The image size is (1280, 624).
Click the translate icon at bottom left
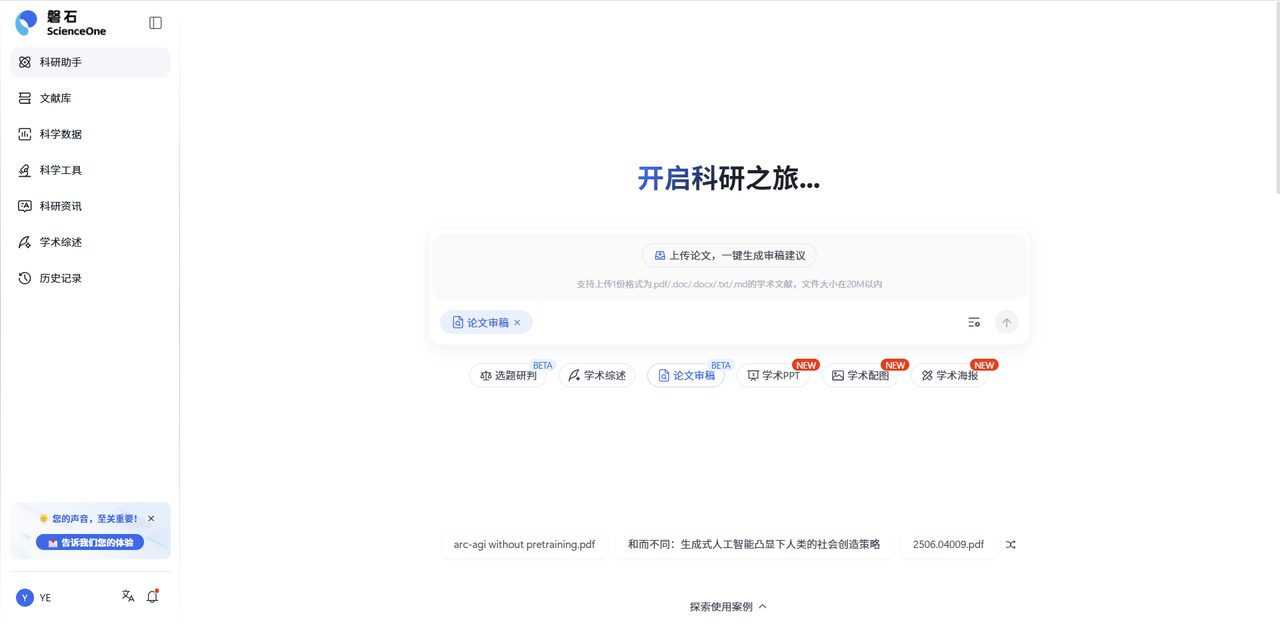127,595
